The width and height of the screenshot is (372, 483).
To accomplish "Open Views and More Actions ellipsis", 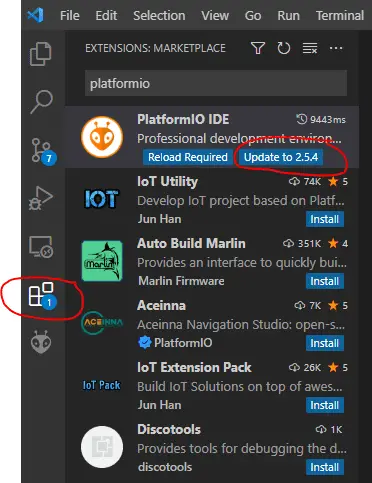I will tap(336, 48).
